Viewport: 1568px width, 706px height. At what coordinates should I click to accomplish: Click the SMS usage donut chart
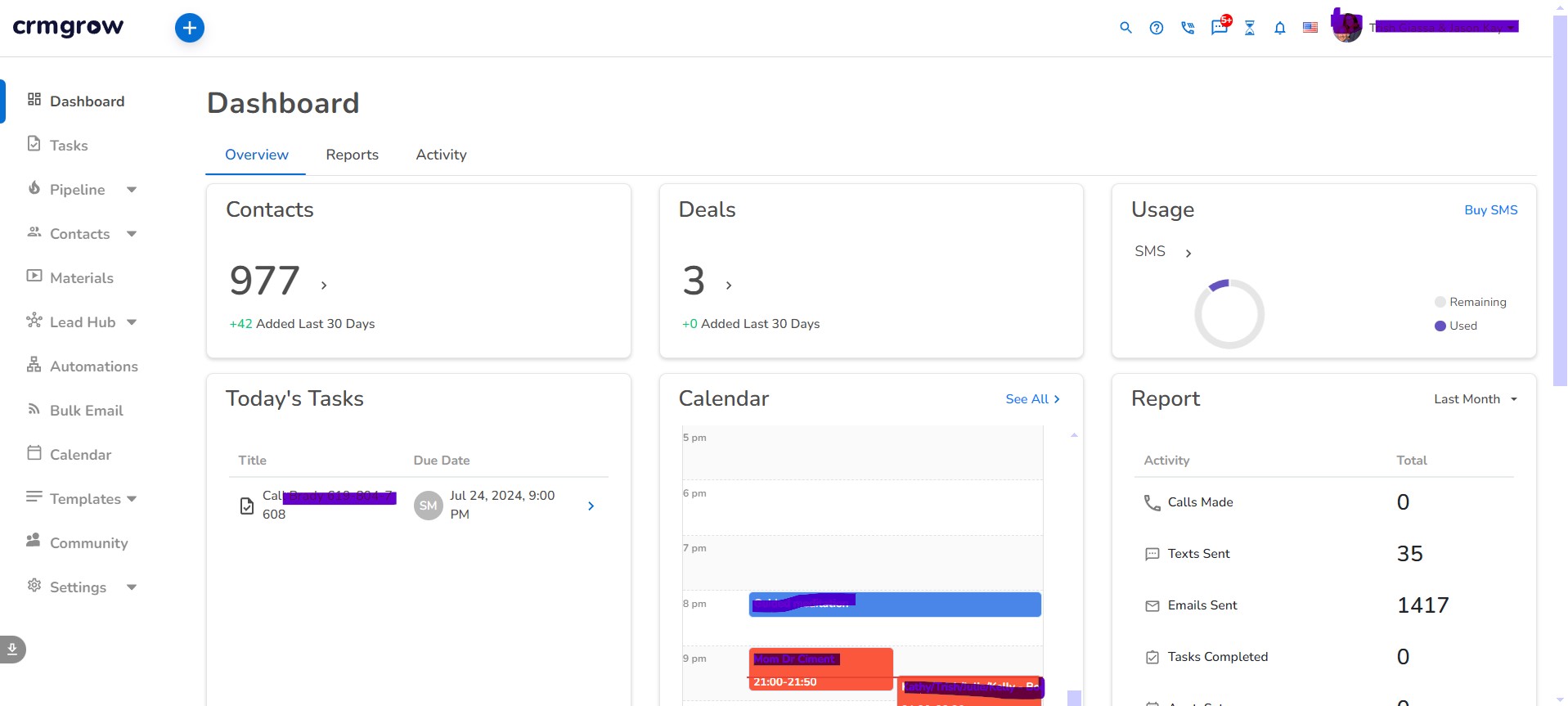tap(1229, 314)
